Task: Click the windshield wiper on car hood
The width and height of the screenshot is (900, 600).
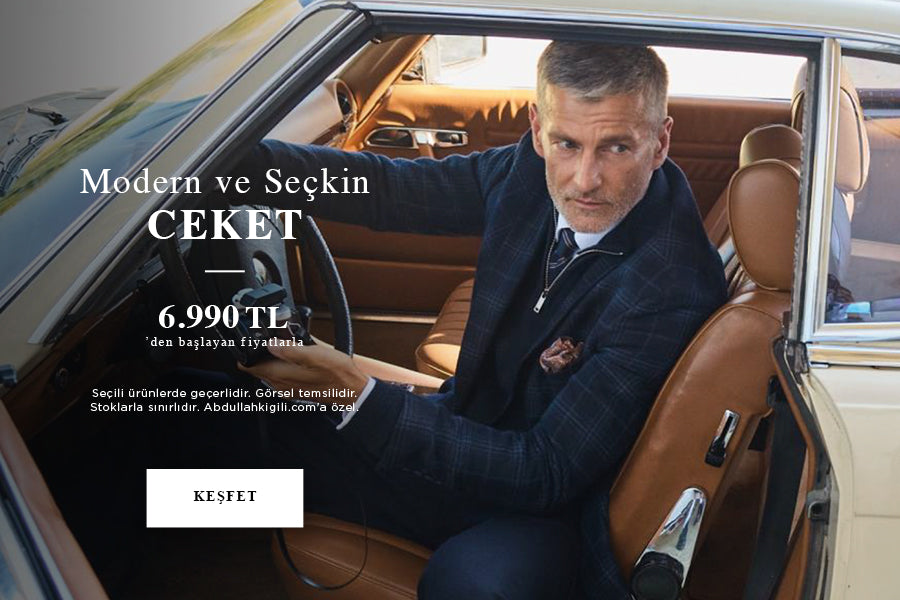Action: pos(45,116)
